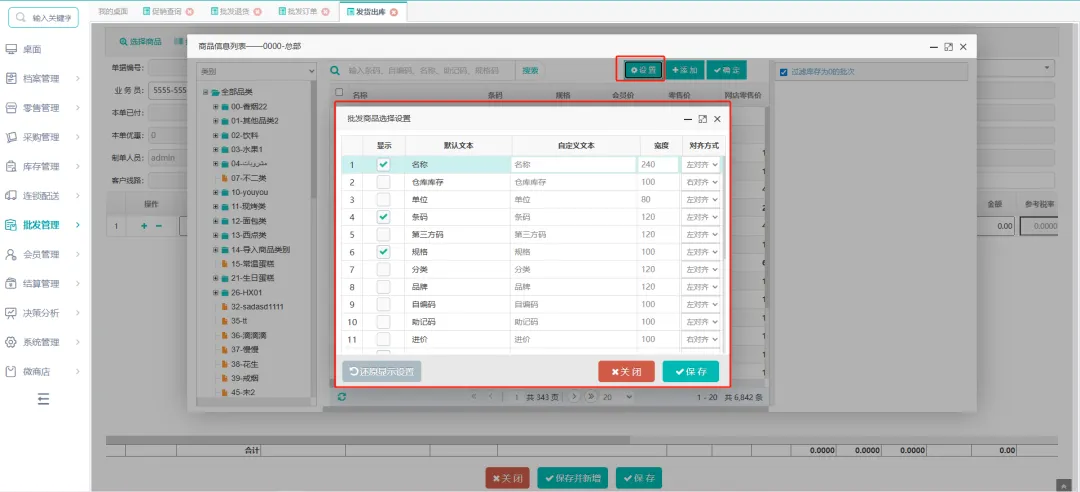Go to last page double-arrow in pager

pyautogui.click(x=591, y=397)
